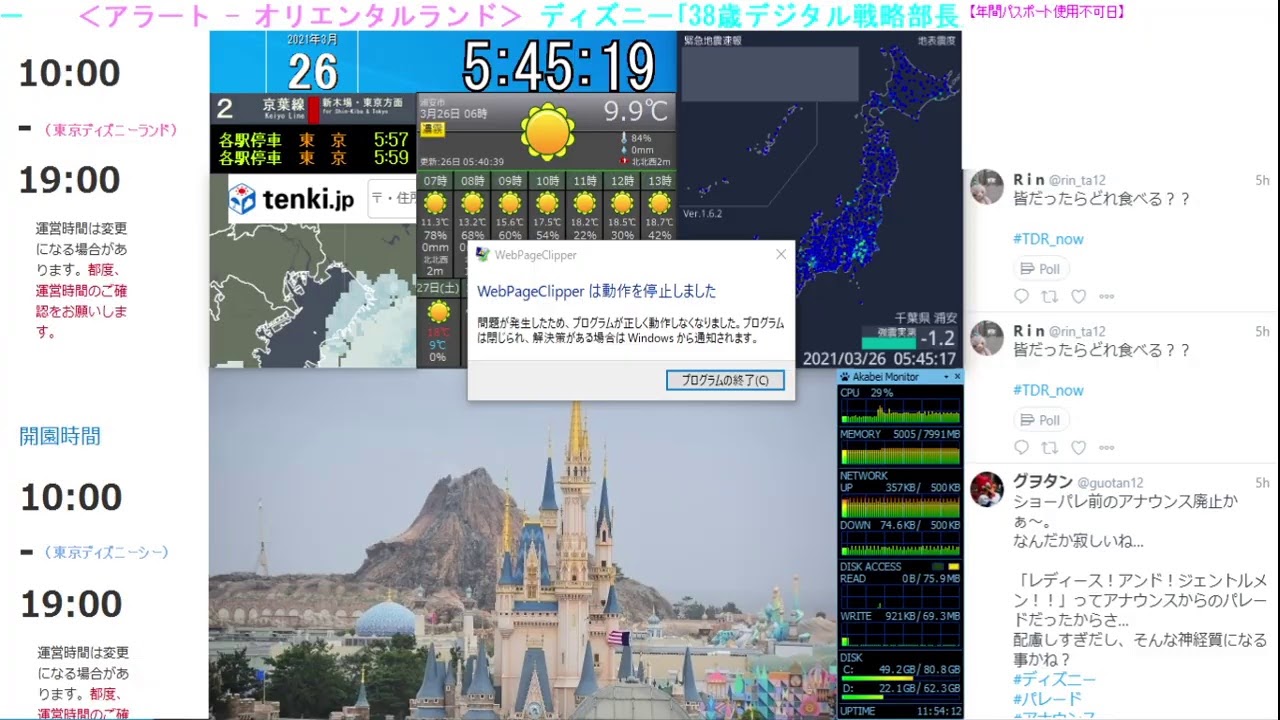Click the アラート - オリエンタルランド ticker text
This screenshot has width=1280, height=720.
[299, 16]
